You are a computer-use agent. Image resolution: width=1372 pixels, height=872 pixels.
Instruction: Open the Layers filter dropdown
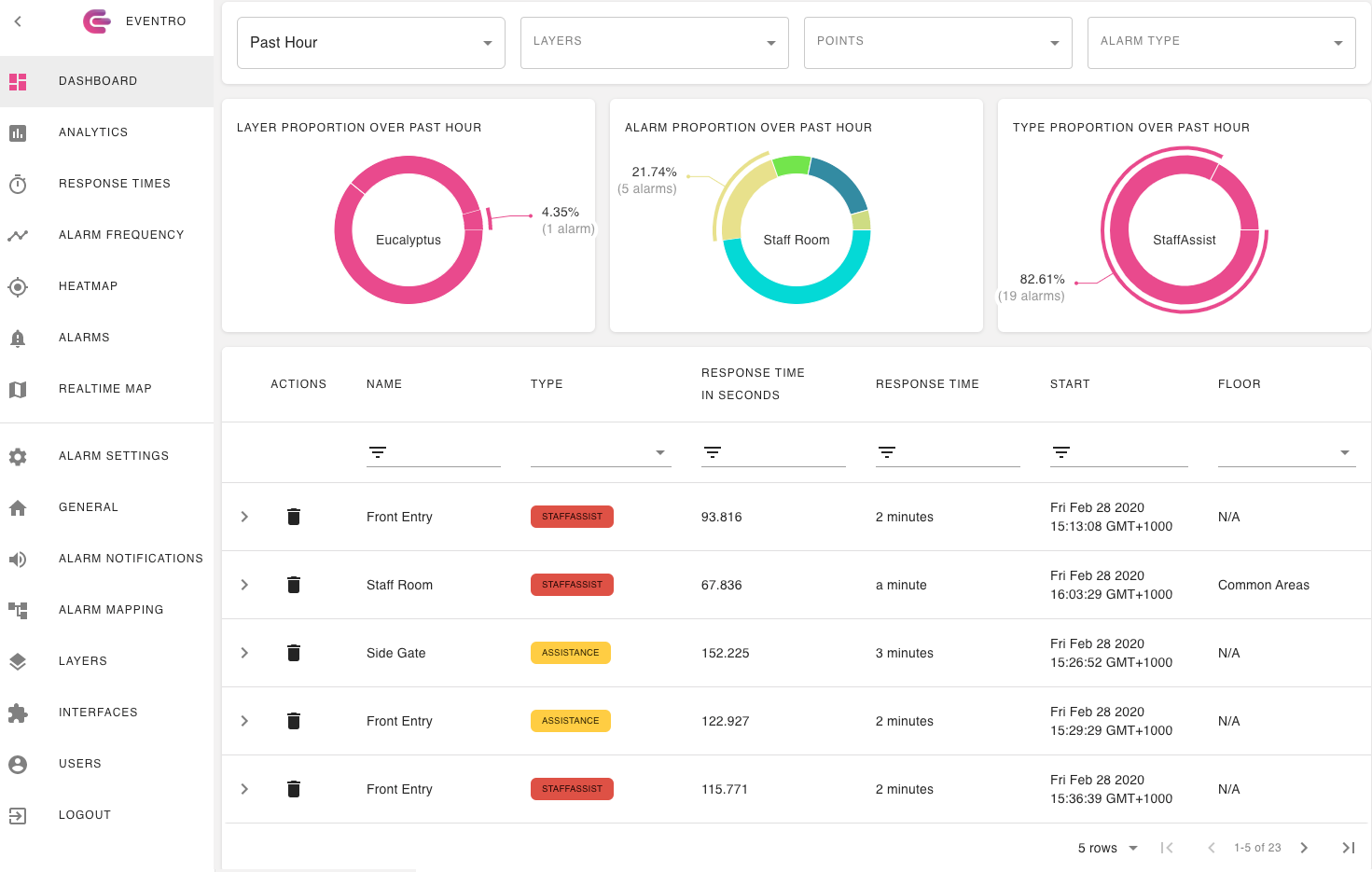(655, 43)
